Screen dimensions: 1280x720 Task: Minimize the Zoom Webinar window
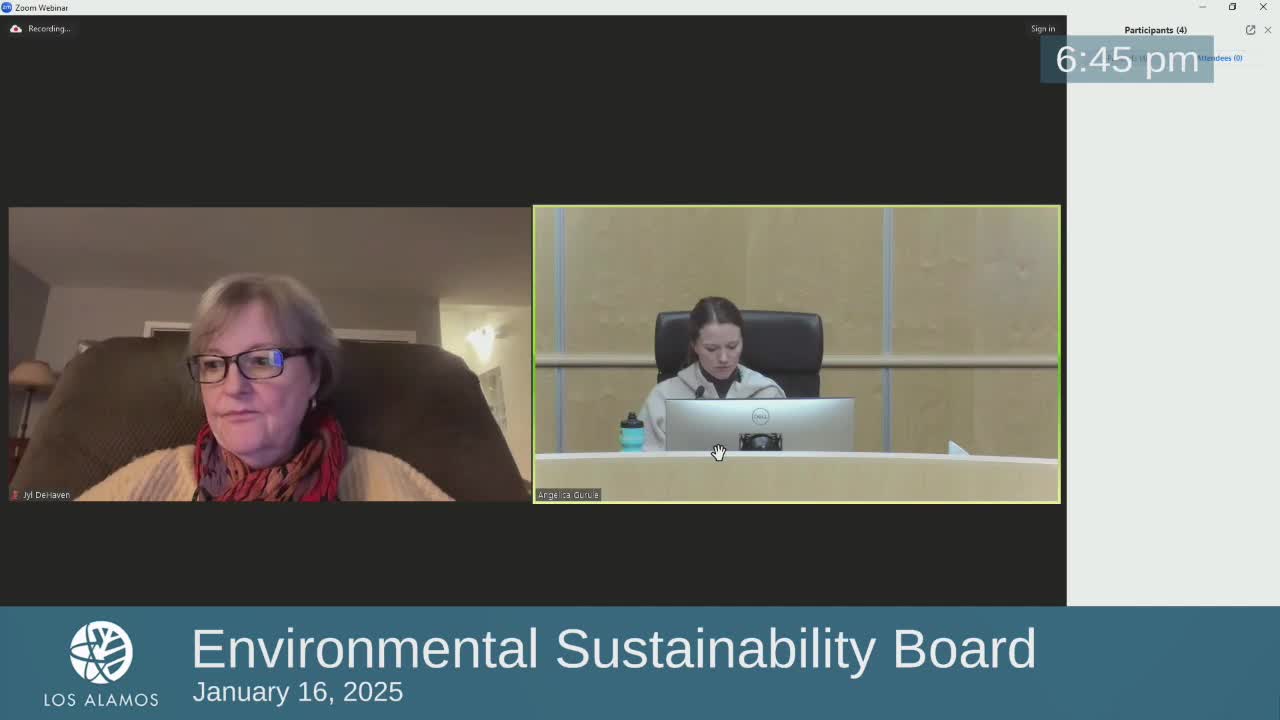tap(1202, 7)
